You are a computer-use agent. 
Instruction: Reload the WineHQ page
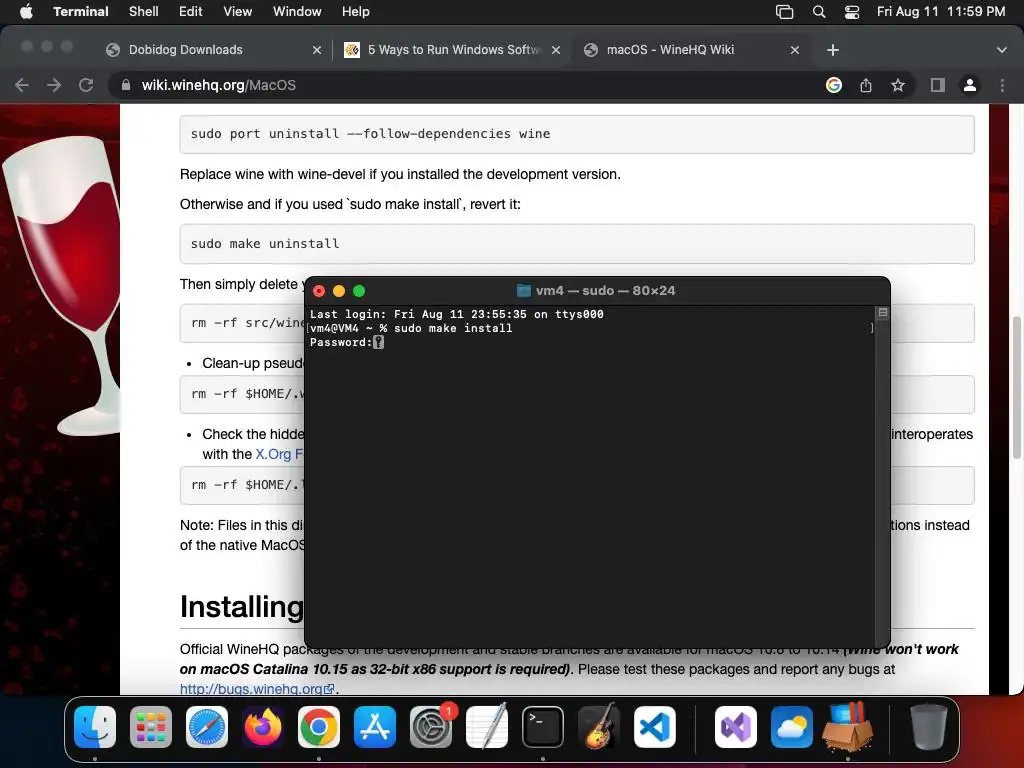click(x=86, y=85)
